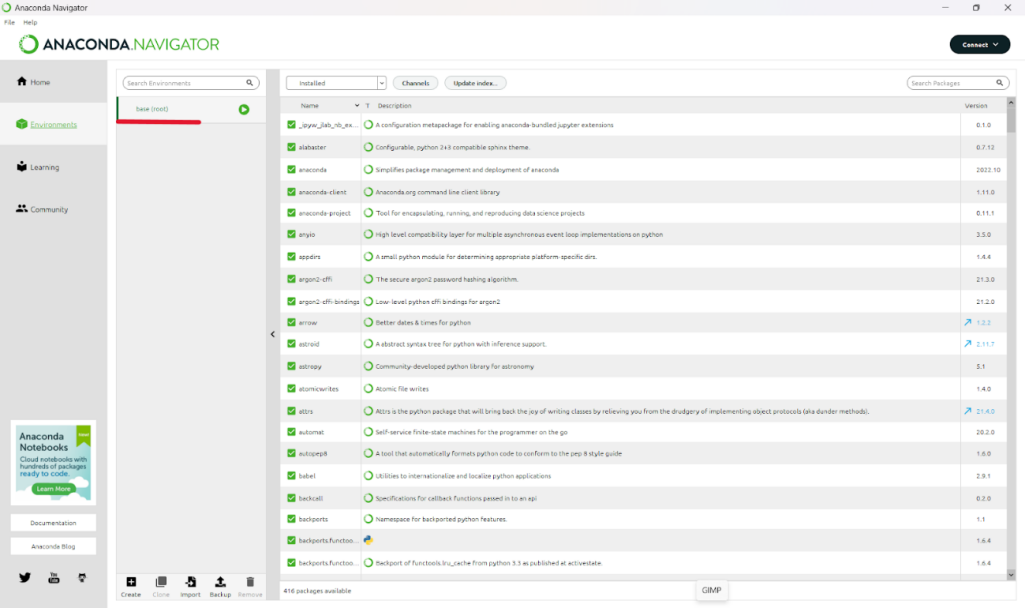Screen dimensions: 1025x608
Task: Click the Remove environment trash icon
Action: pyautogui.click(x=250, y=582)
